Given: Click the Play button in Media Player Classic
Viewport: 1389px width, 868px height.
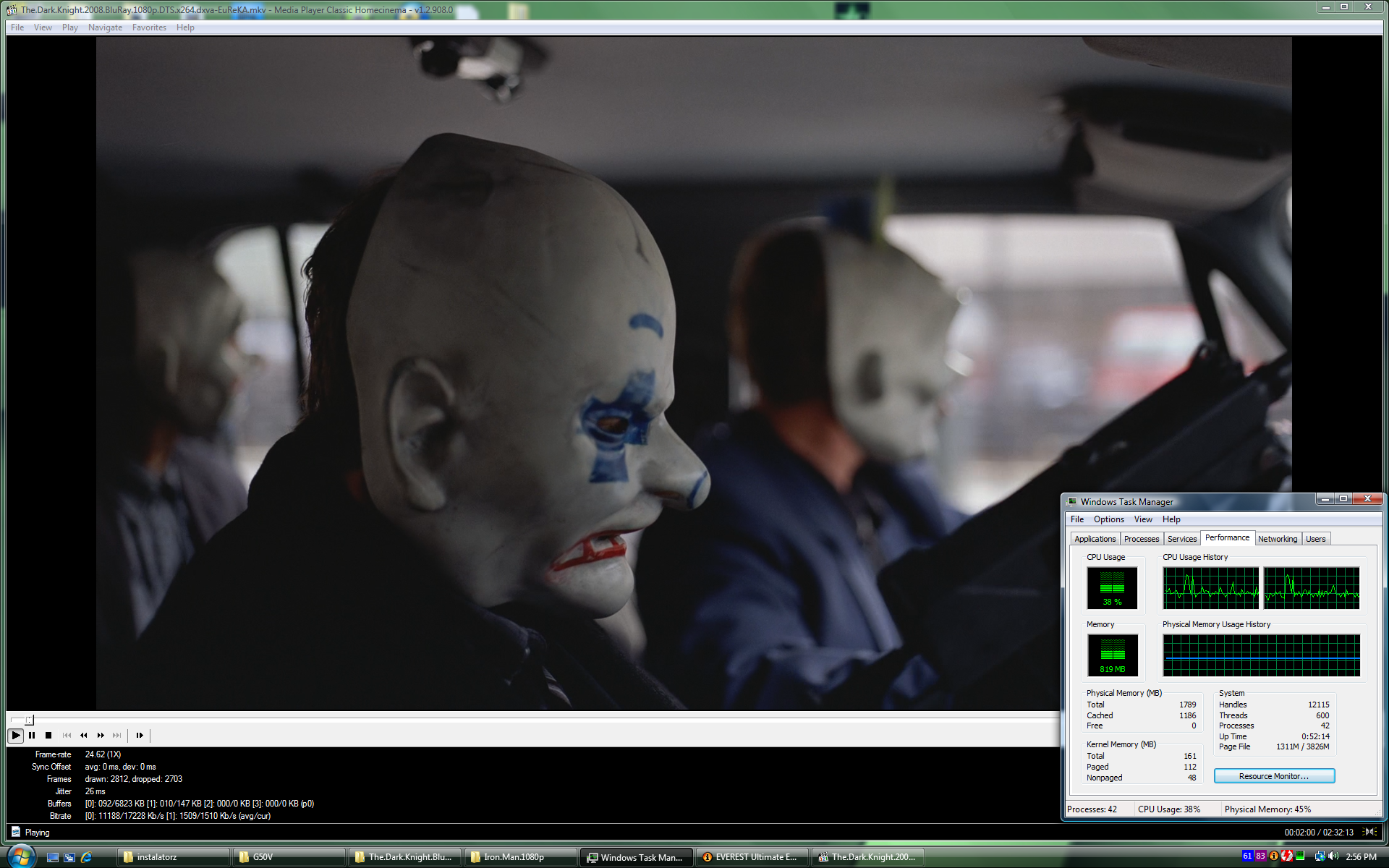Looking at the screenshot, I should pos(15,735).
